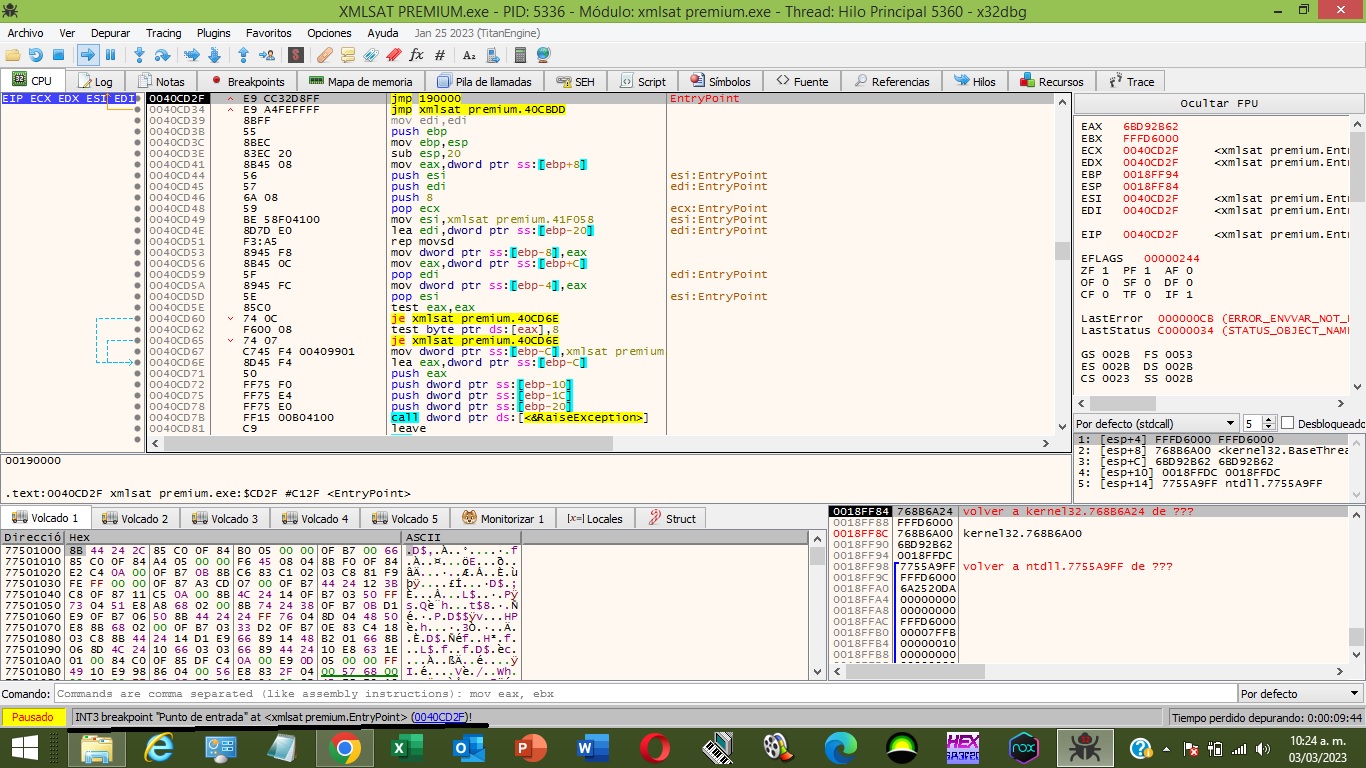
Task: Click the registers panel horizontal scrollbar
Action: coord(1210,402)
